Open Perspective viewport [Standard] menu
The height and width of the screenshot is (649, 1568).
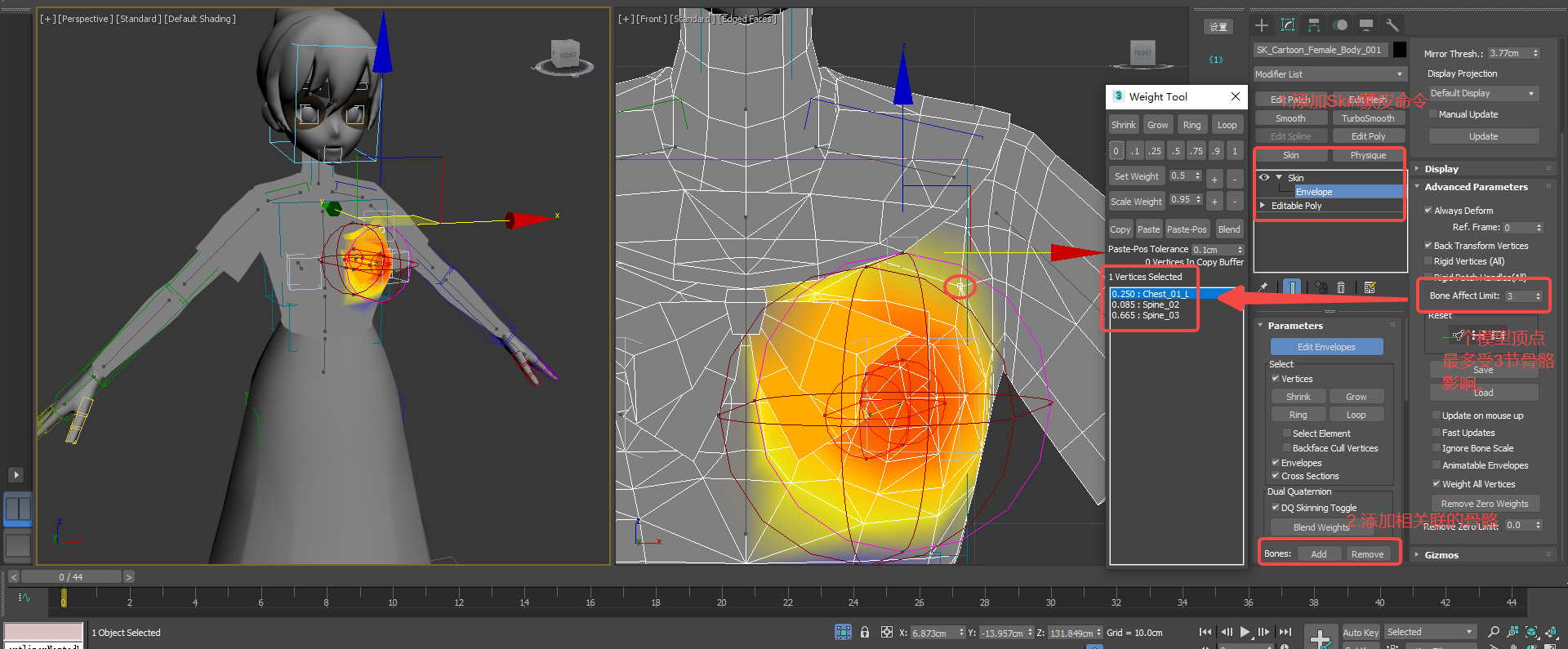coord(138,19)
